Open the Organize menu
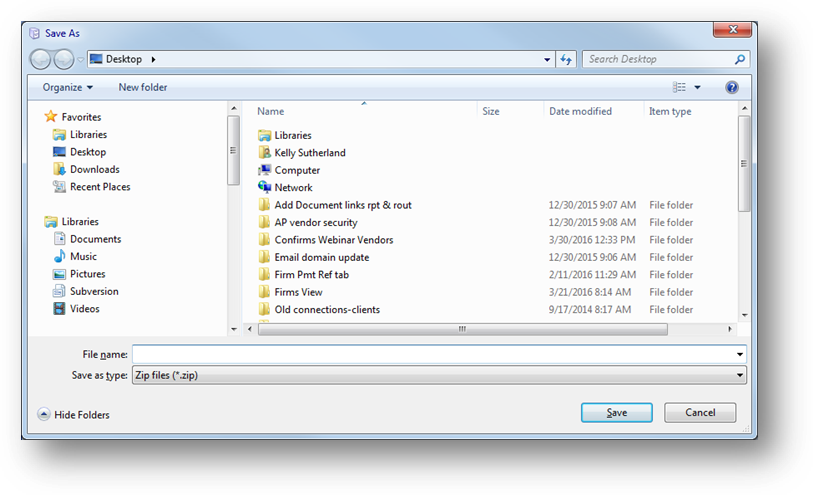 [67, 87]
